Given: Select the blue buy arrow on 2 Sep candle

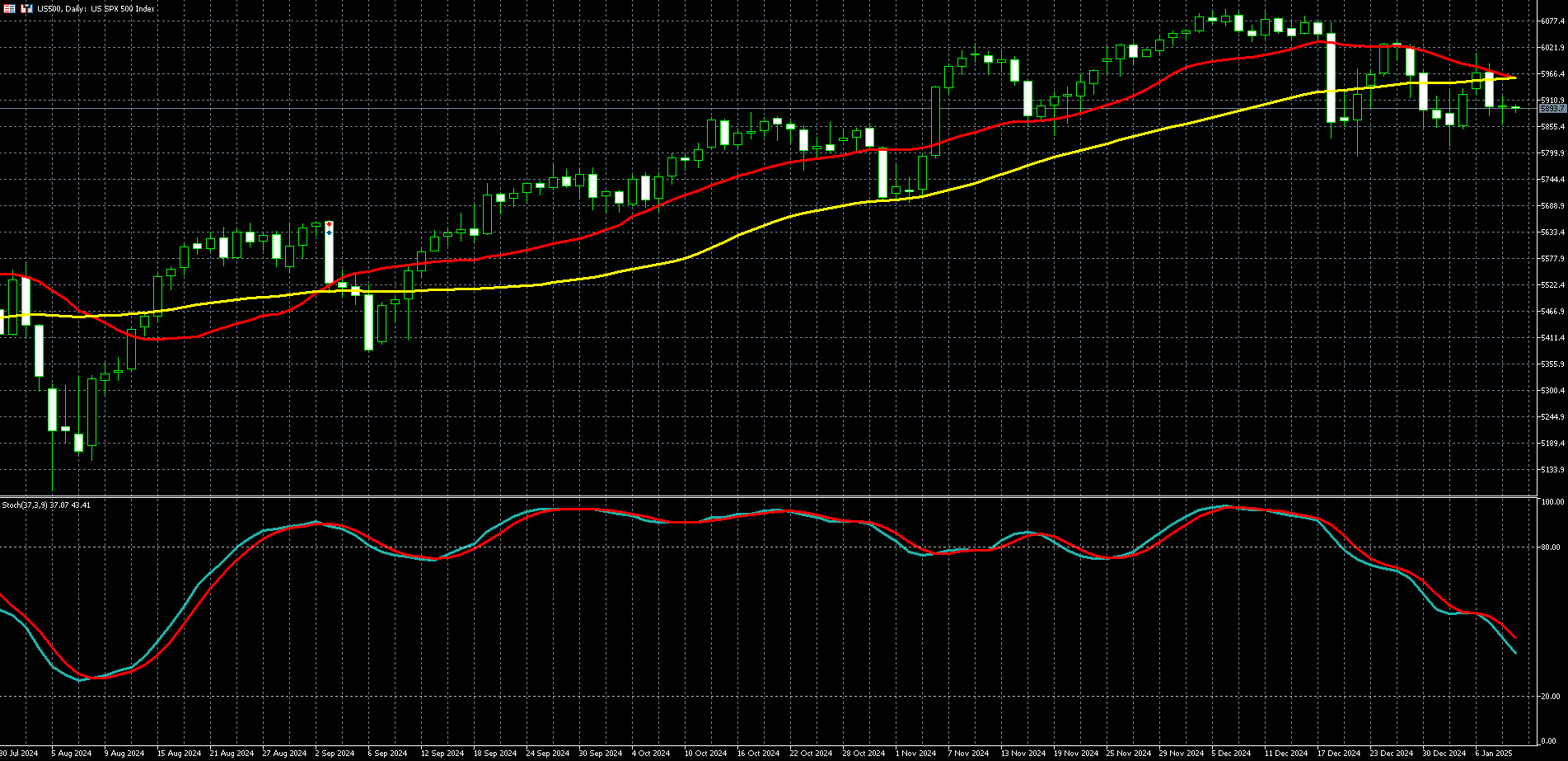Looking at the screenshot, I should point(330,233).
